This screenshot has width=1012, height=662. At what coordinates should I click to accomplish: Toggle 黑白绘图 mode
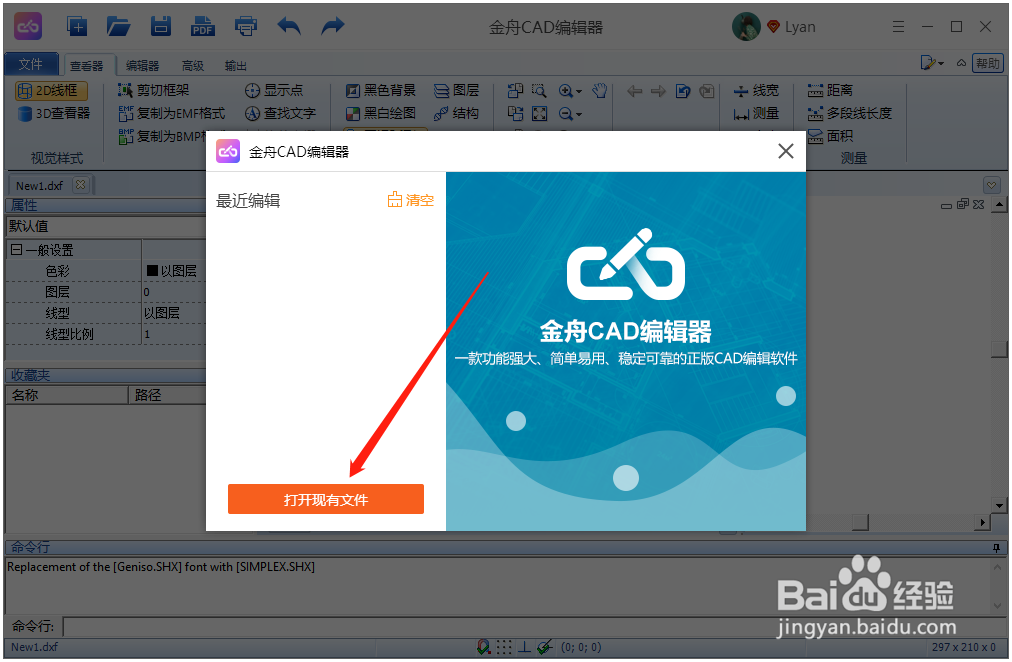point(381,114)
